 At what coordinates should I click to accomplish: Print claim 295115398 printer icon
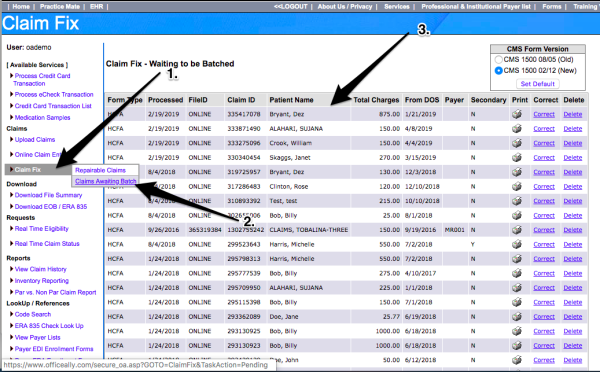coord(517,302)
